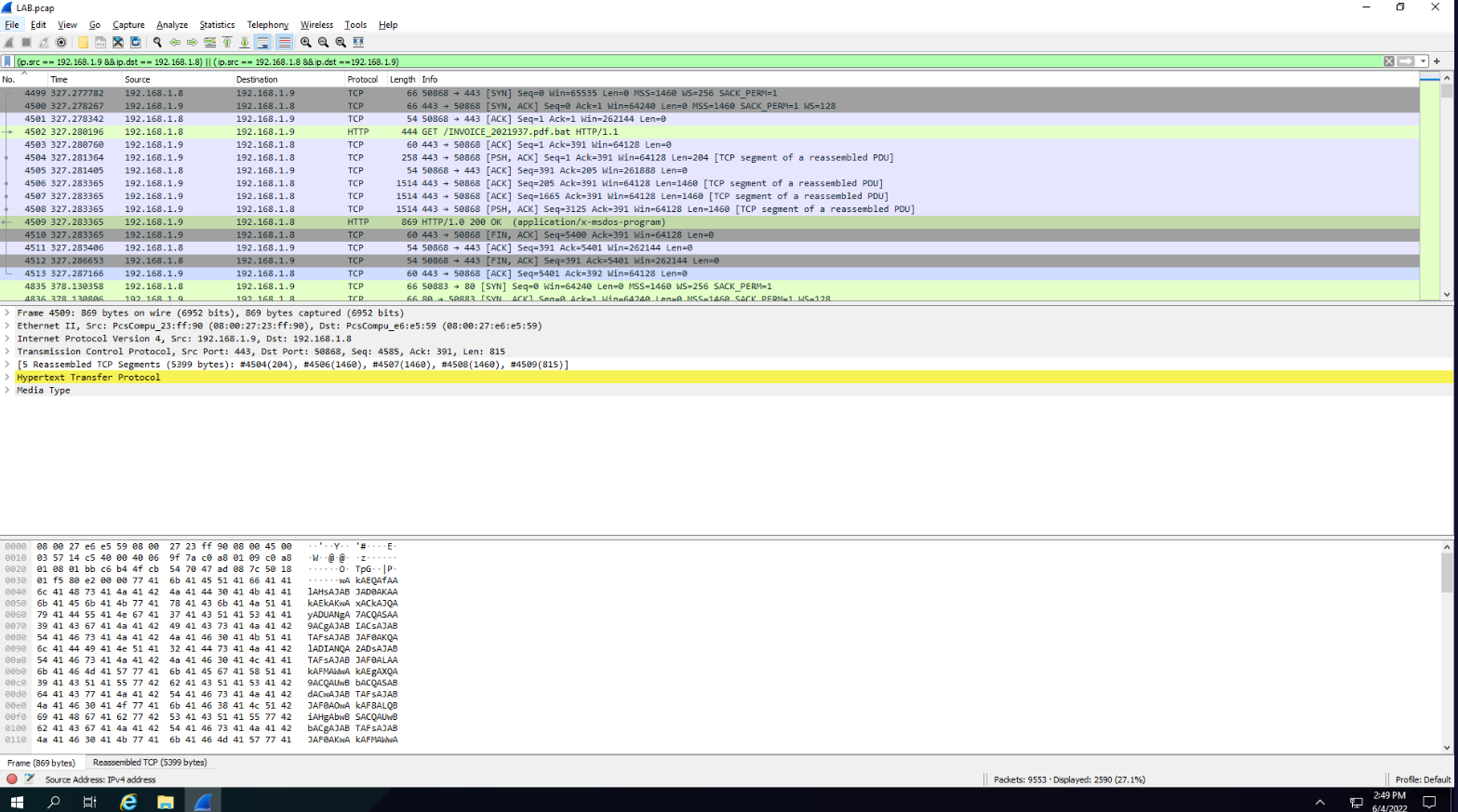Zoom in on packet list text
This screenshot has width=1458, height=812.
[306, 43]
